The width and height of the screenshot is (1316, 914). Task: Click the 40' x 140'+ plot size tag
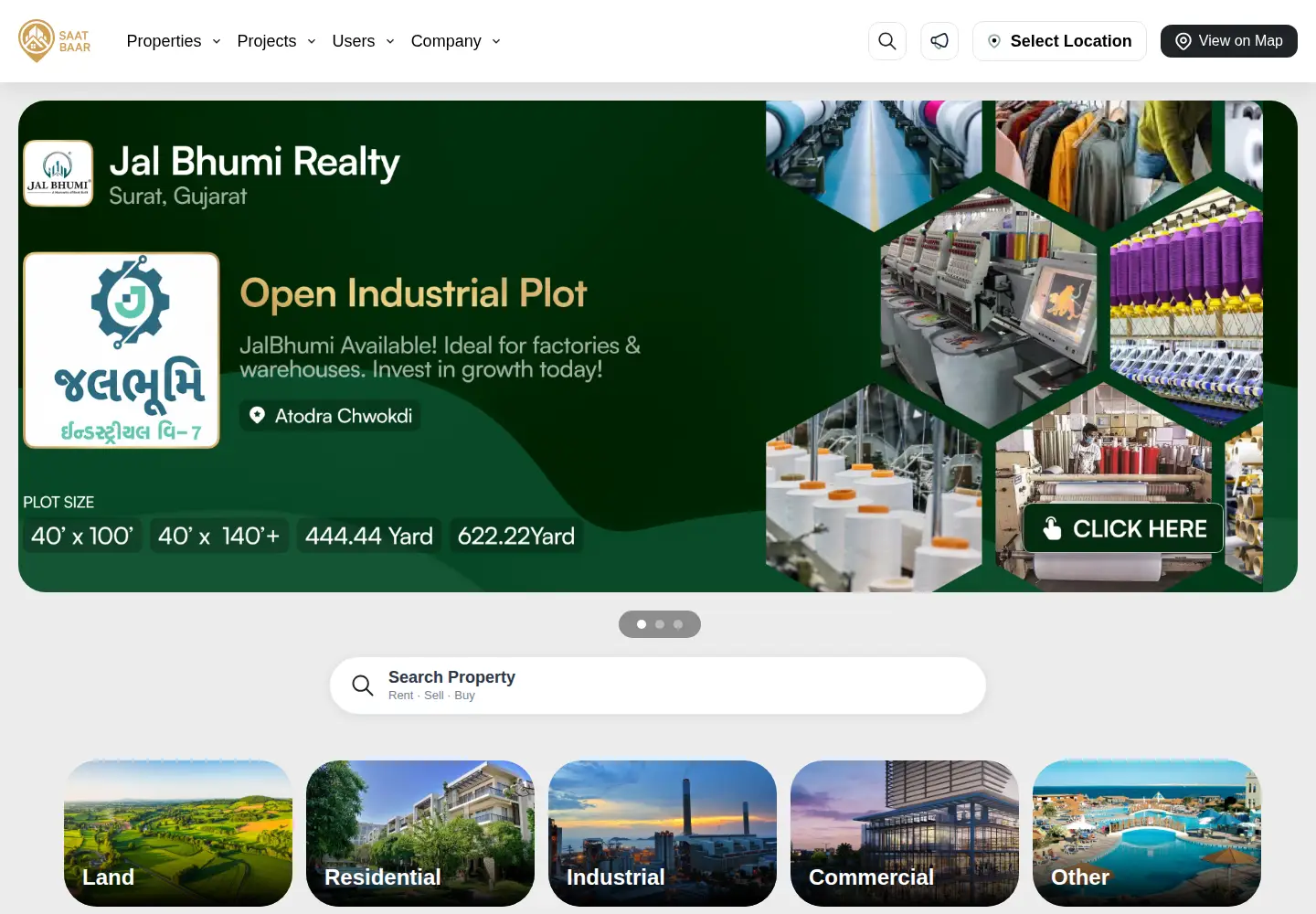point(219,536)
